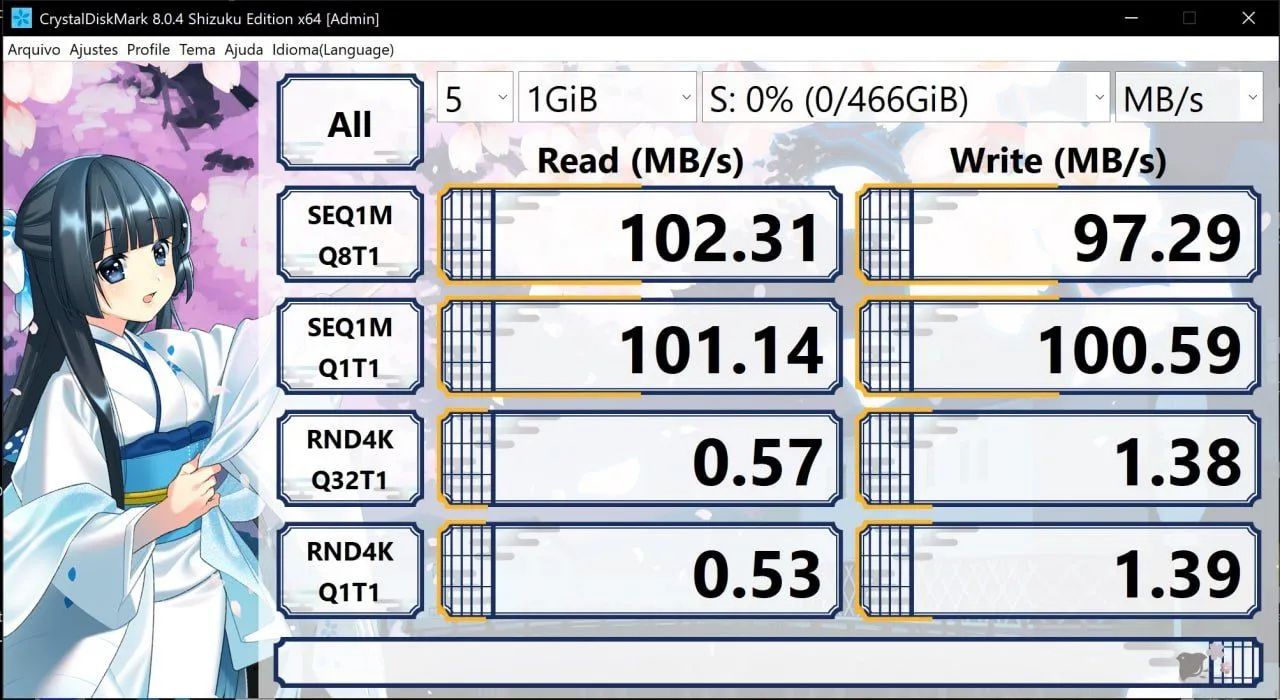Click the Write (MB/s) column header

pos(1059,160)
